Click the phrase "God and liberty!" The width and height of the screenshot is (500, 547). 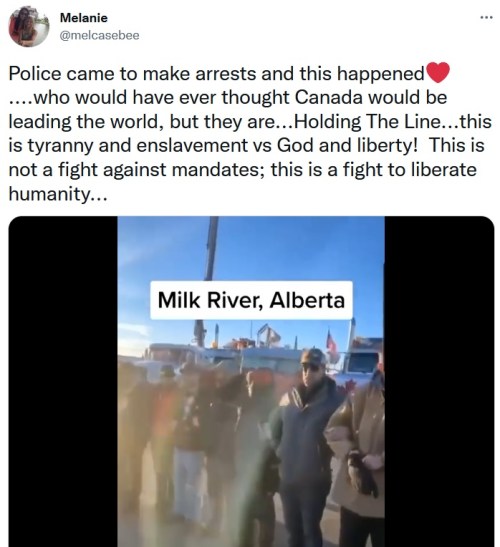coord(347,145)
